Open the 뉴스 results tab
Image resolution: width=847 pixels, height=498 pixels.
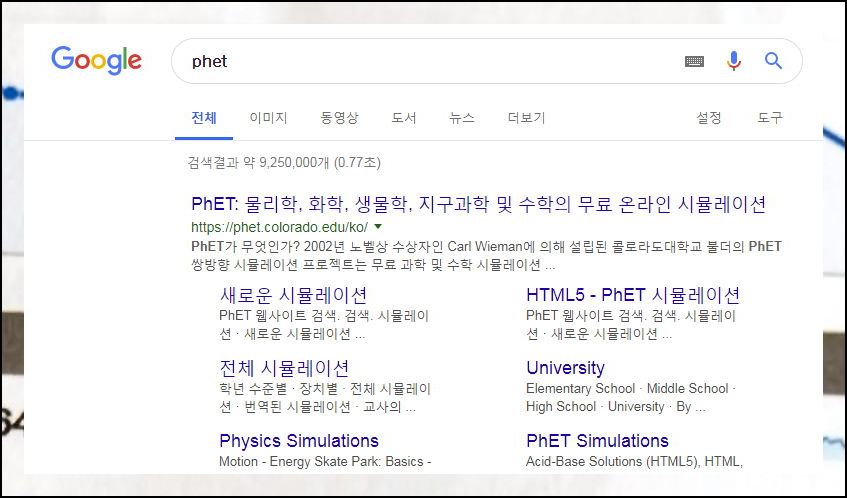click(x=462, y=118)
